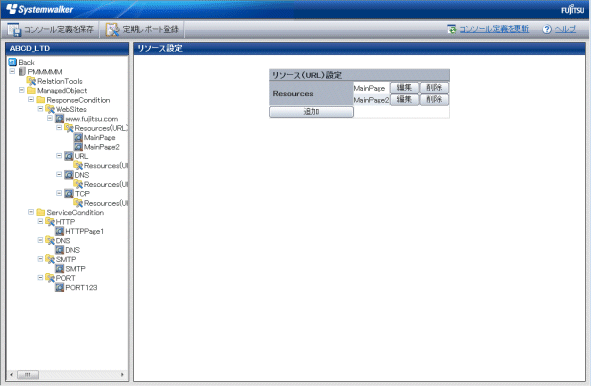Click the MainPage node icon in tree
The image size is (591, 386).
tap(78, 137)
